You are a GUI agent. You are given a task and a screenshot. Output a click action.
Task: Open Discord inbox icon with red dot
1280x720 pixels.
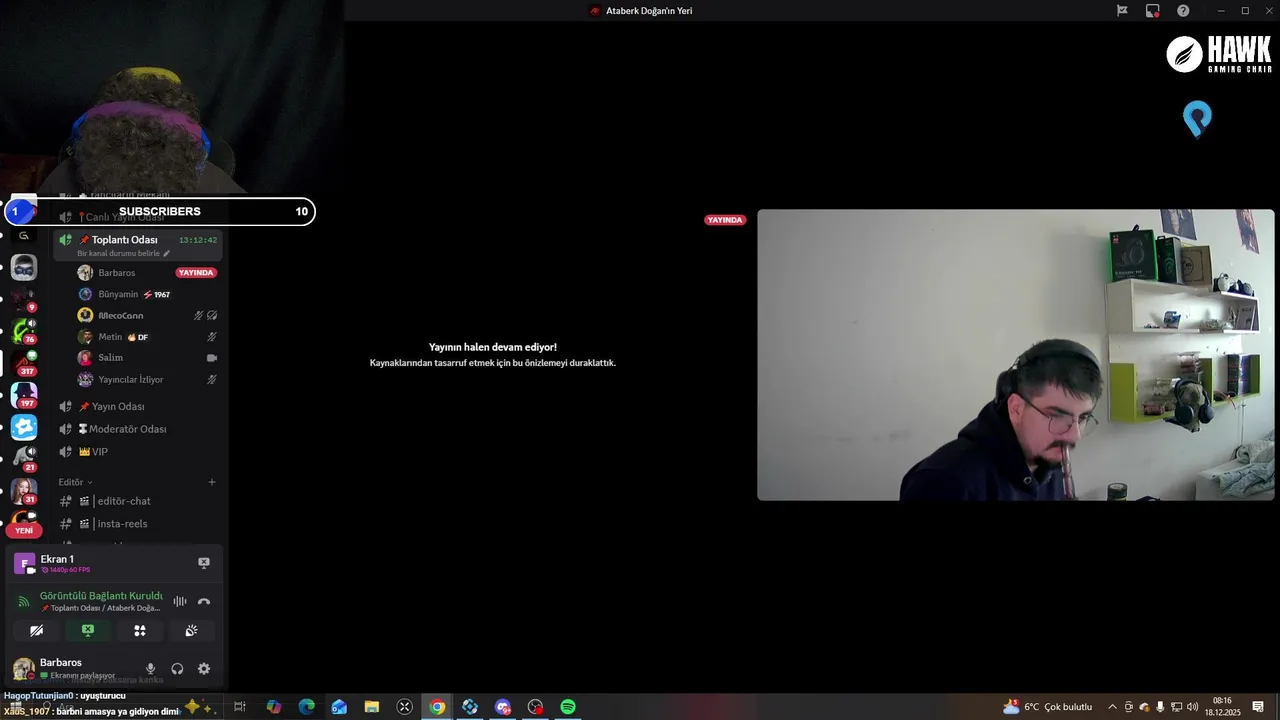1153,11
